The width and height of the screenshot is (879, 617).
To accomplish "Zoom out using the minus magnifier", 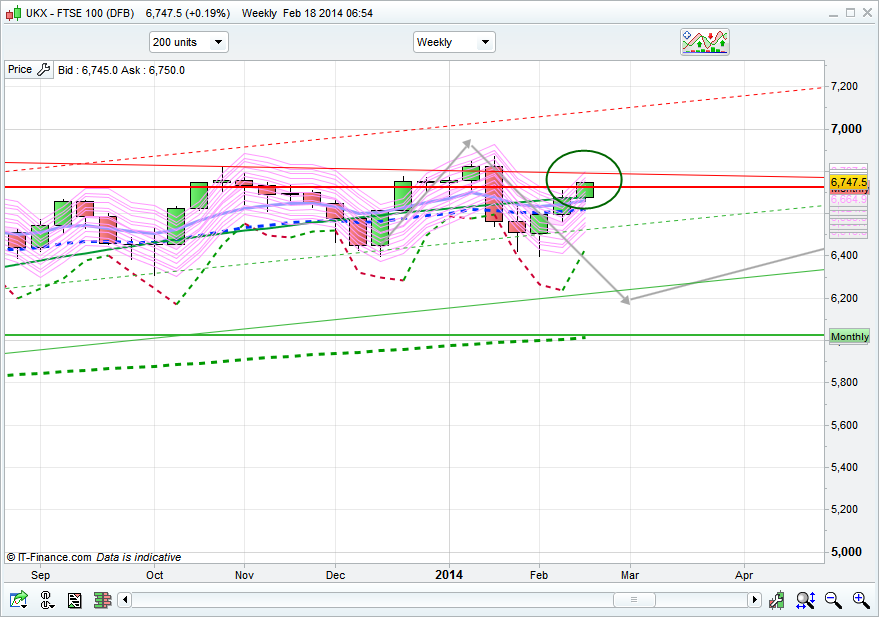I will pyautogui.click(x=832, y=600).
